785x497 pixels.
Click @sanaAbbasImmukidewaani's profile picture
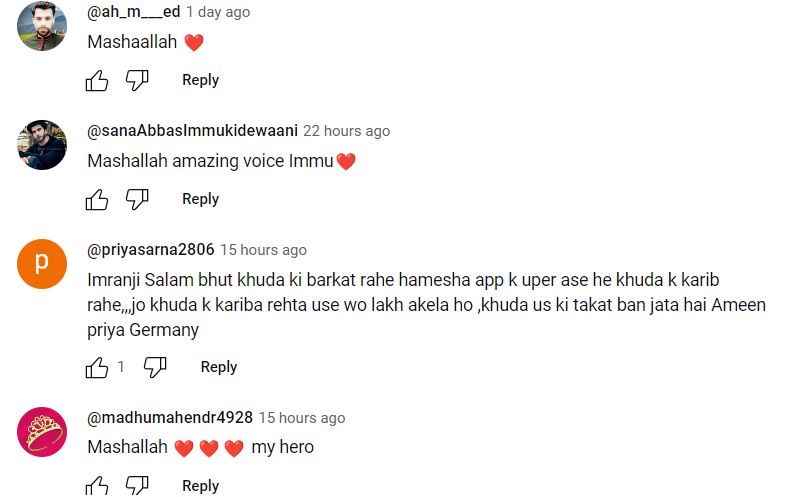tap(42, 145)
